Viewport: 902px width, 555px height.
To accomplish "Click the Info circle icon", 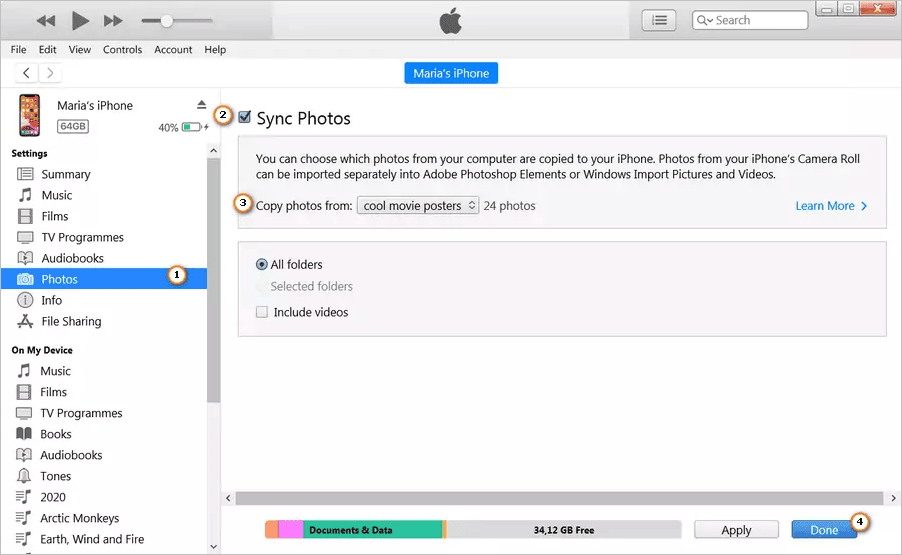I will pyautogui.click(x=25, y=300).
